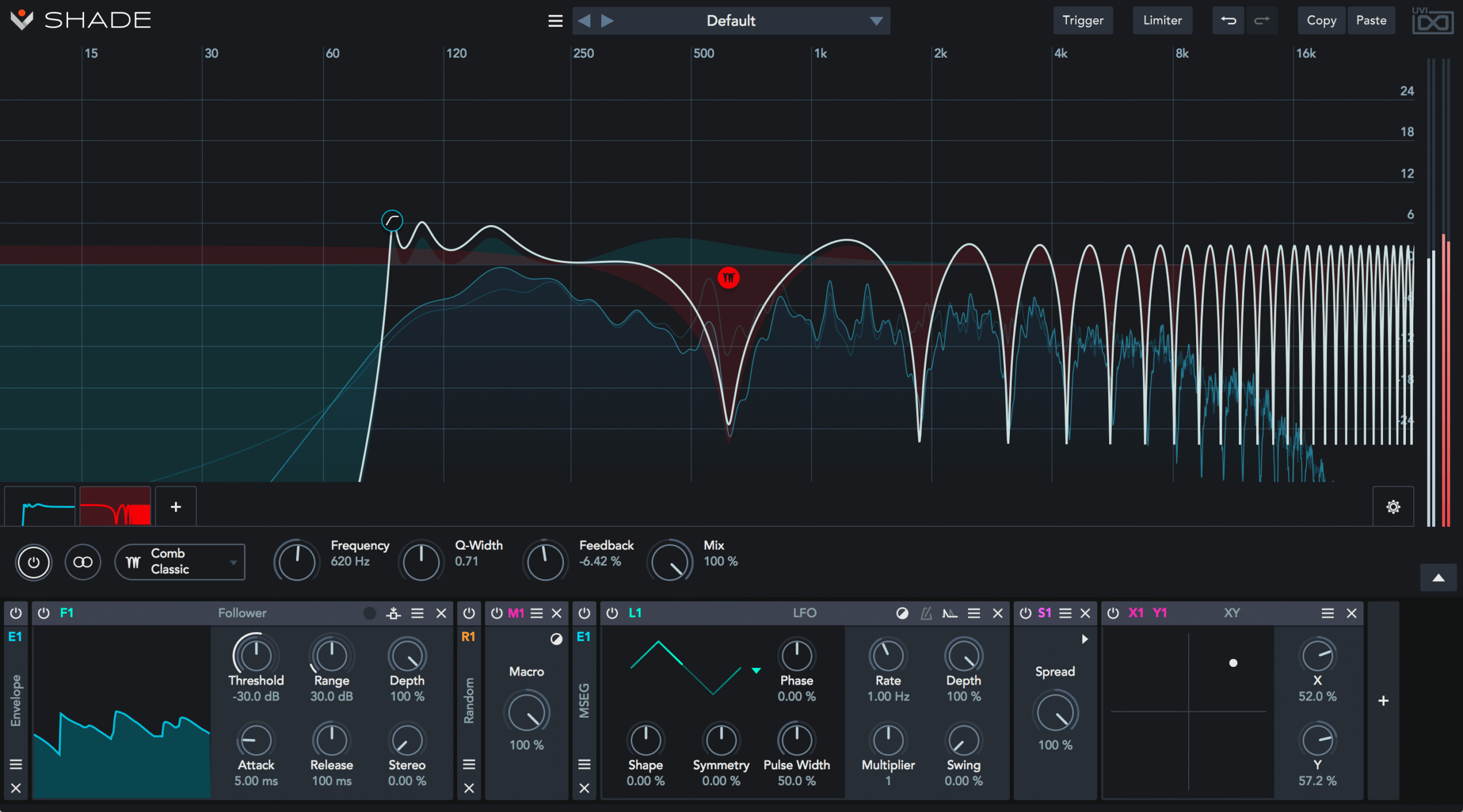Image resolution: width=1463 pixels, height=812 pixels.
Task: Collapse the modulation panel with the up arrow
Action: pyautogui.click(x=1438, y=578)
